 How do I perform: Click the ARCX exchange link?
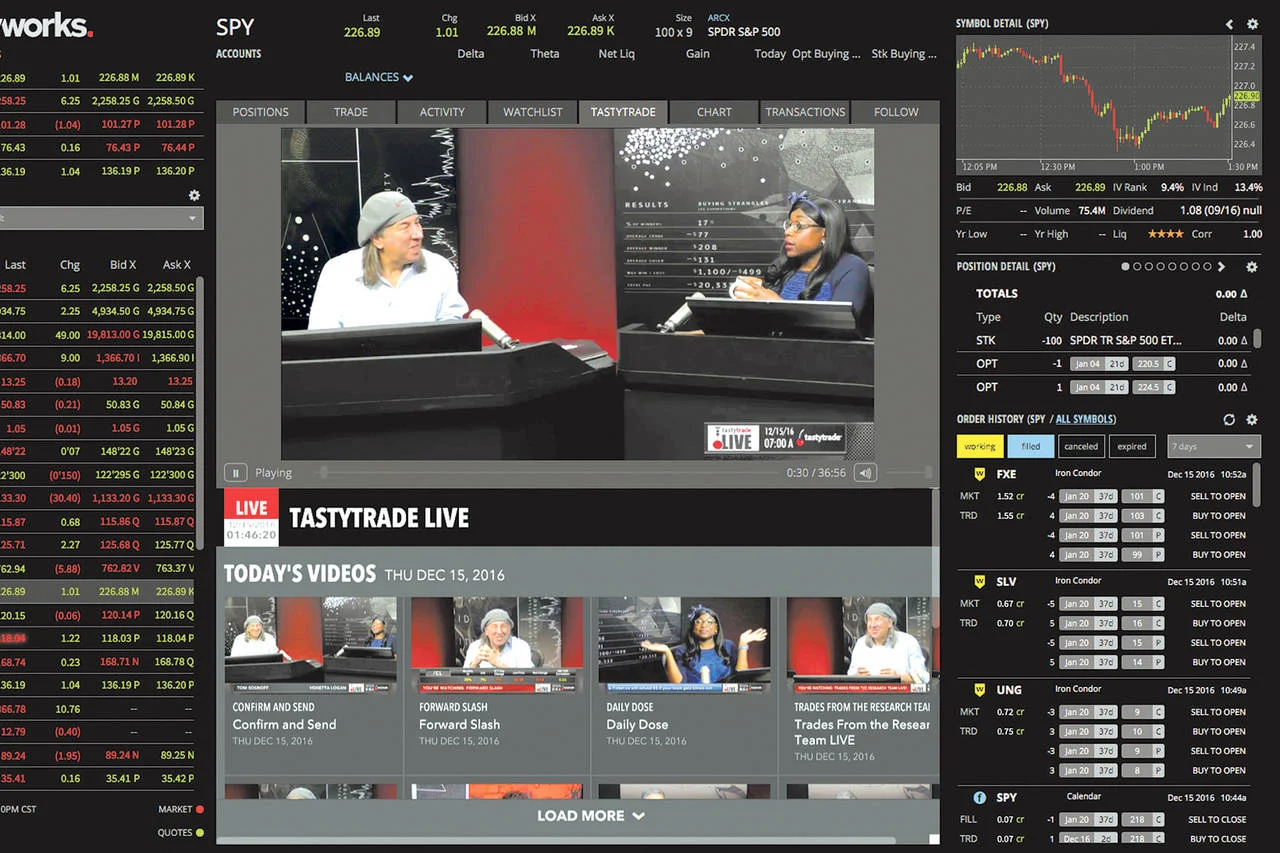(719, 18)
